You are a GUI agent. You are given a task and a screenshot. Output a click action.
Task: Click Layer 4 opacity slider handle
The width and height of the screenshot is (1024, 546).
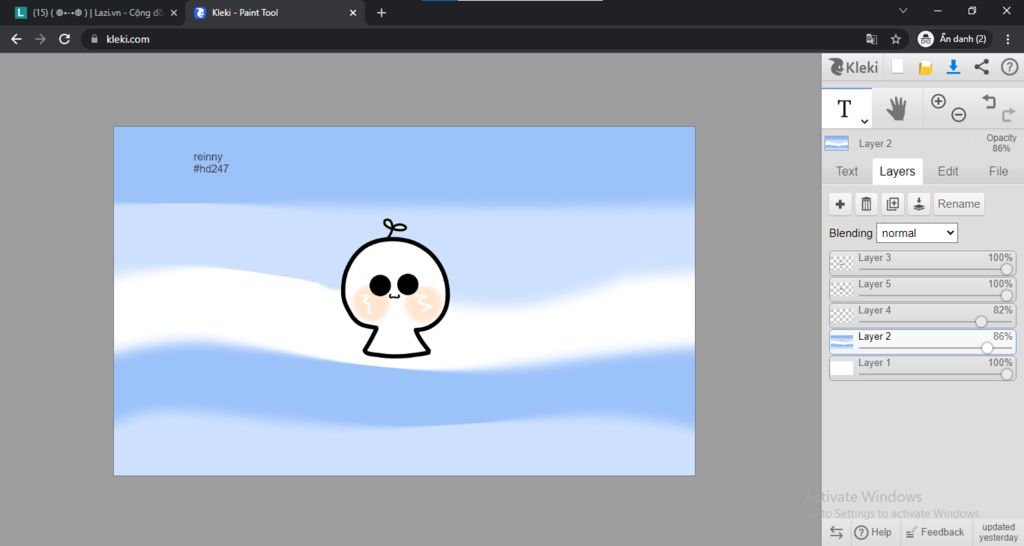tap(981, 321)
